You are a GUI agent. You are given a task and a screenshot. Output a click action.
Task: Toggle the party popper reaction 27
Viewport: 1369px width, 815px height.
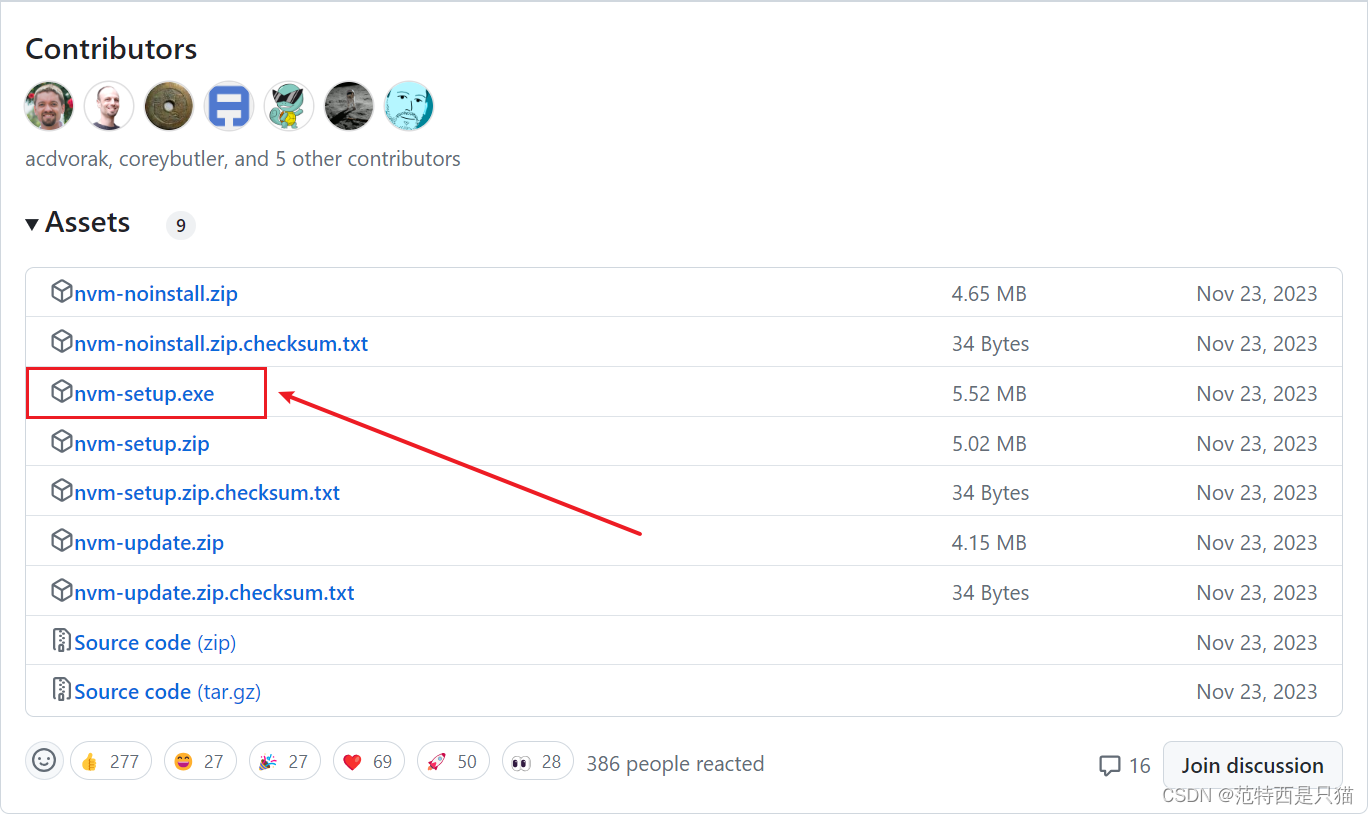[284, 761]
